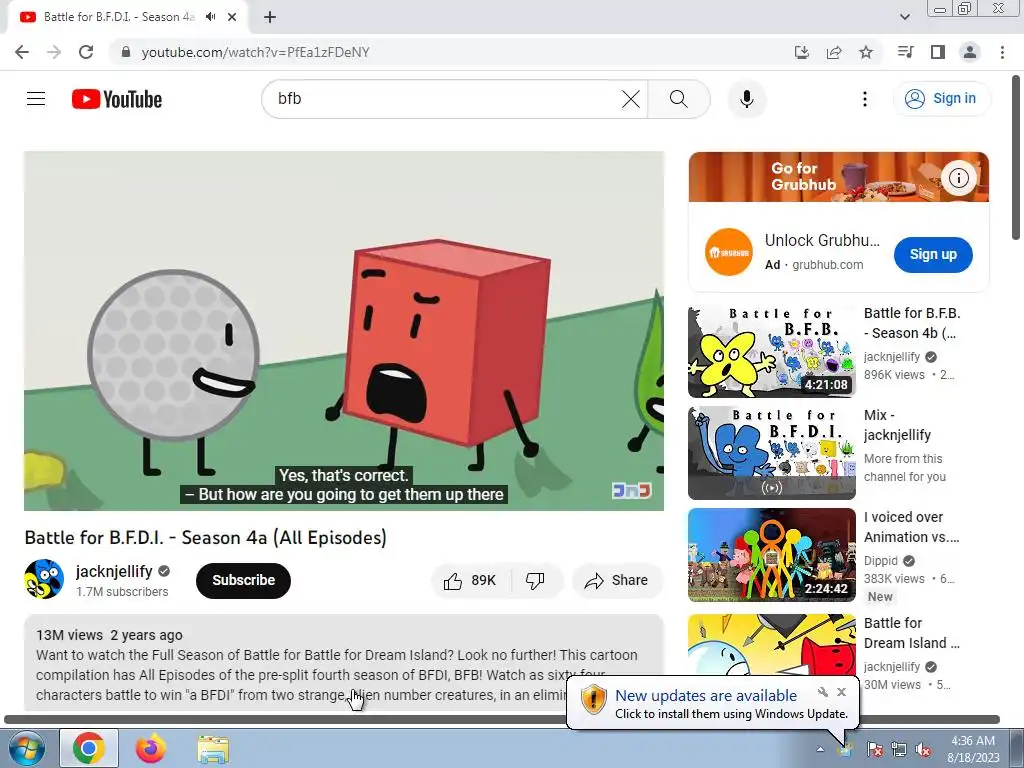Click the address bar URL

[x=255, y=52]
